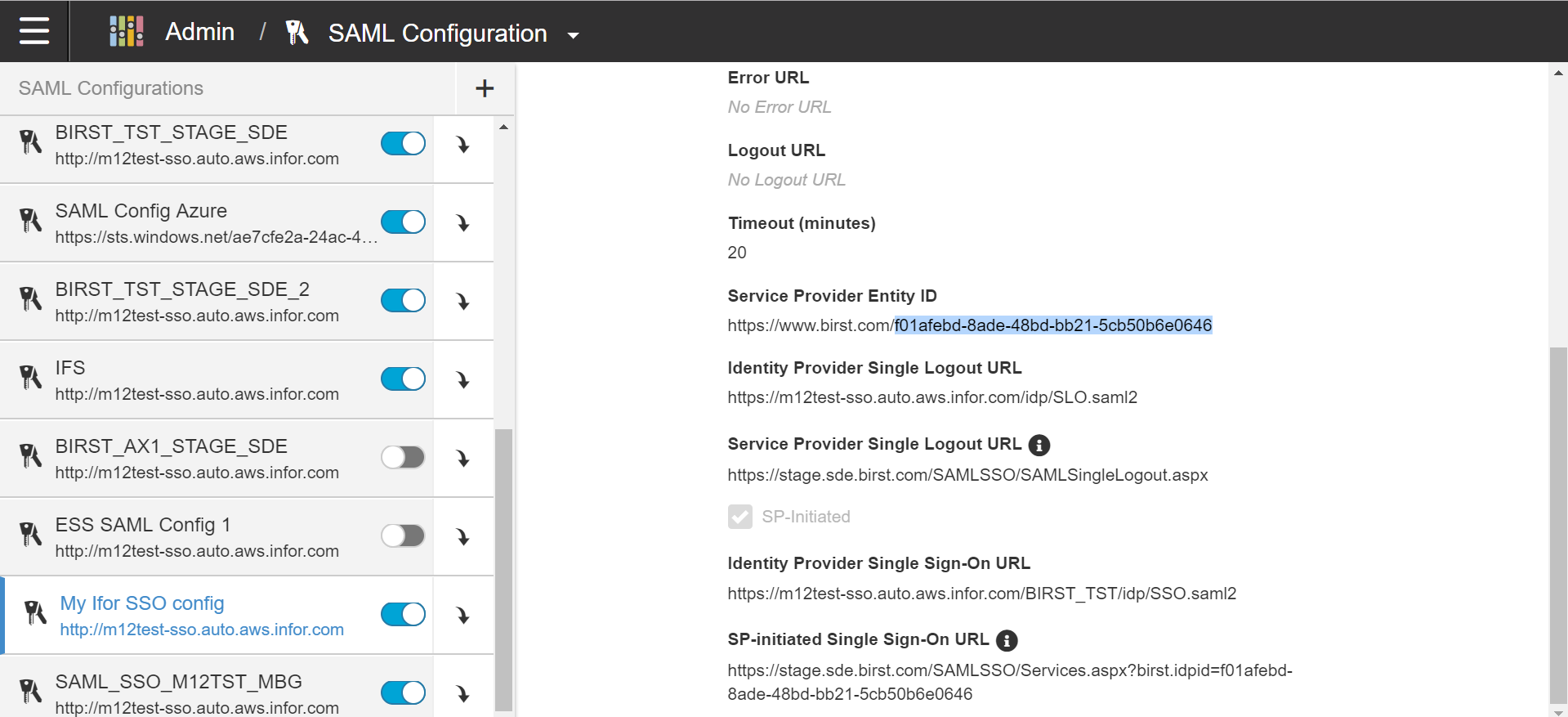
Task: Click the highlighted Service Provider Entity ID value
Action: [1053, 325]
